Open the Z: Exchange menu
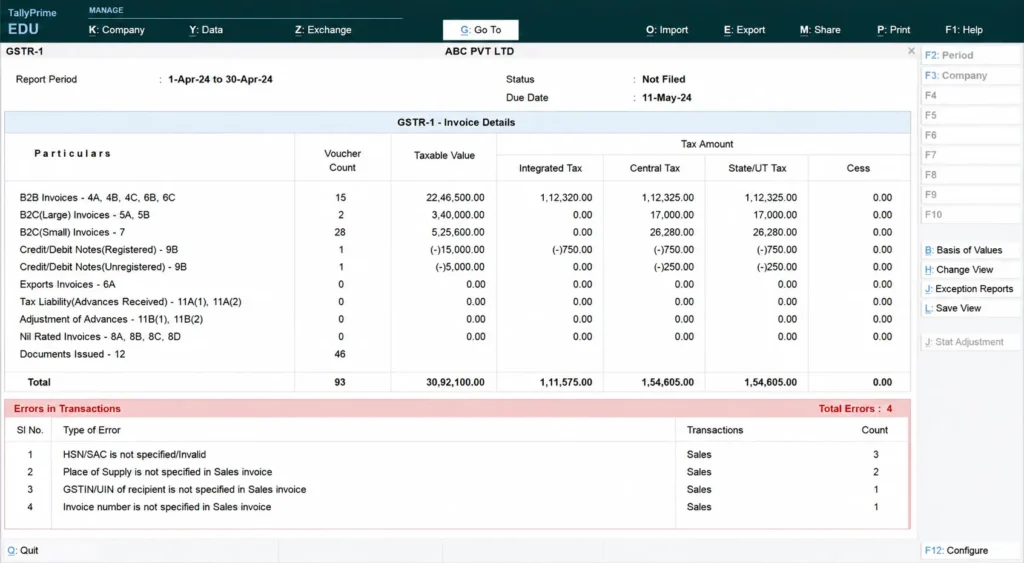Image resolution: width=1024 pixels, height=563 pixels. pyautogui.click(x=323, y=30)
